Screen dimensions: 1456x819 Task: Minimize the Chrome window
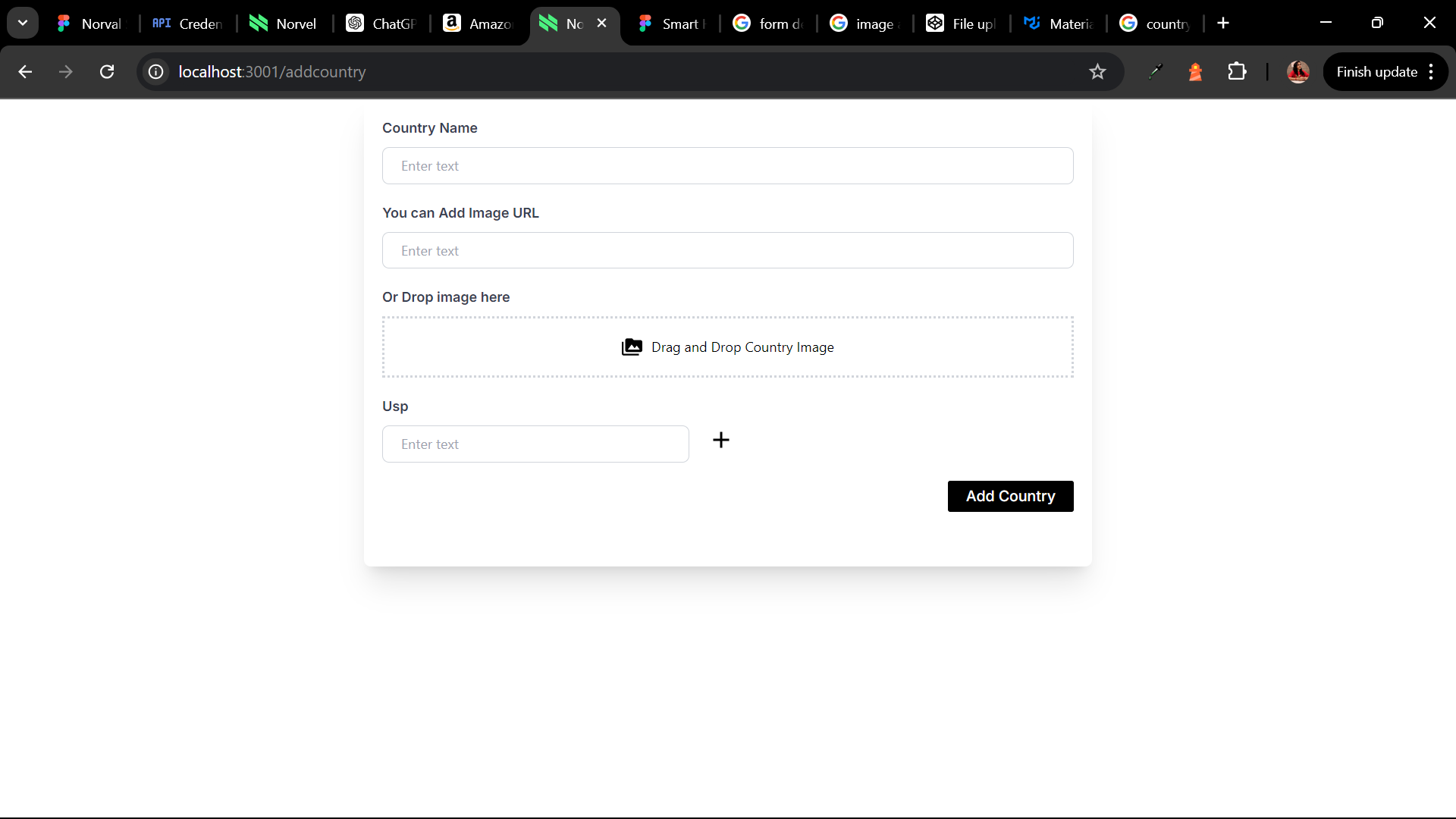coord(1326,23)
